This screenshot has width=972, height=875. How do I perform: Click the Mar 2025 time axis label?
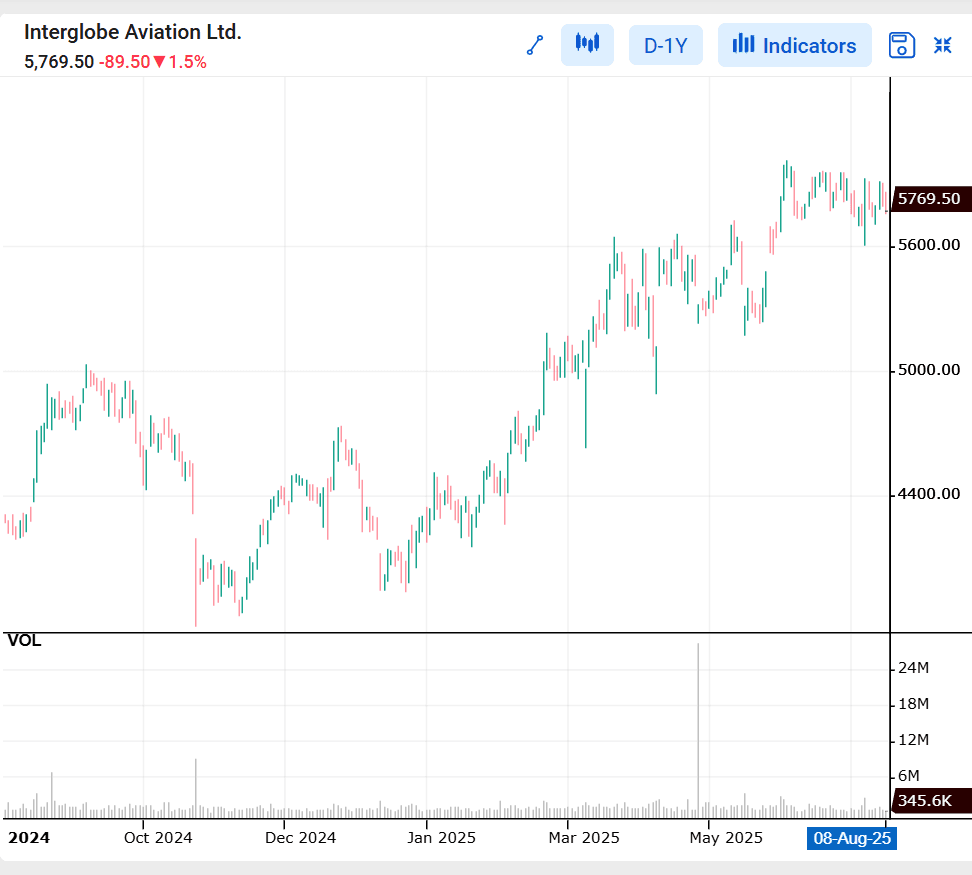tap(584, 838)
